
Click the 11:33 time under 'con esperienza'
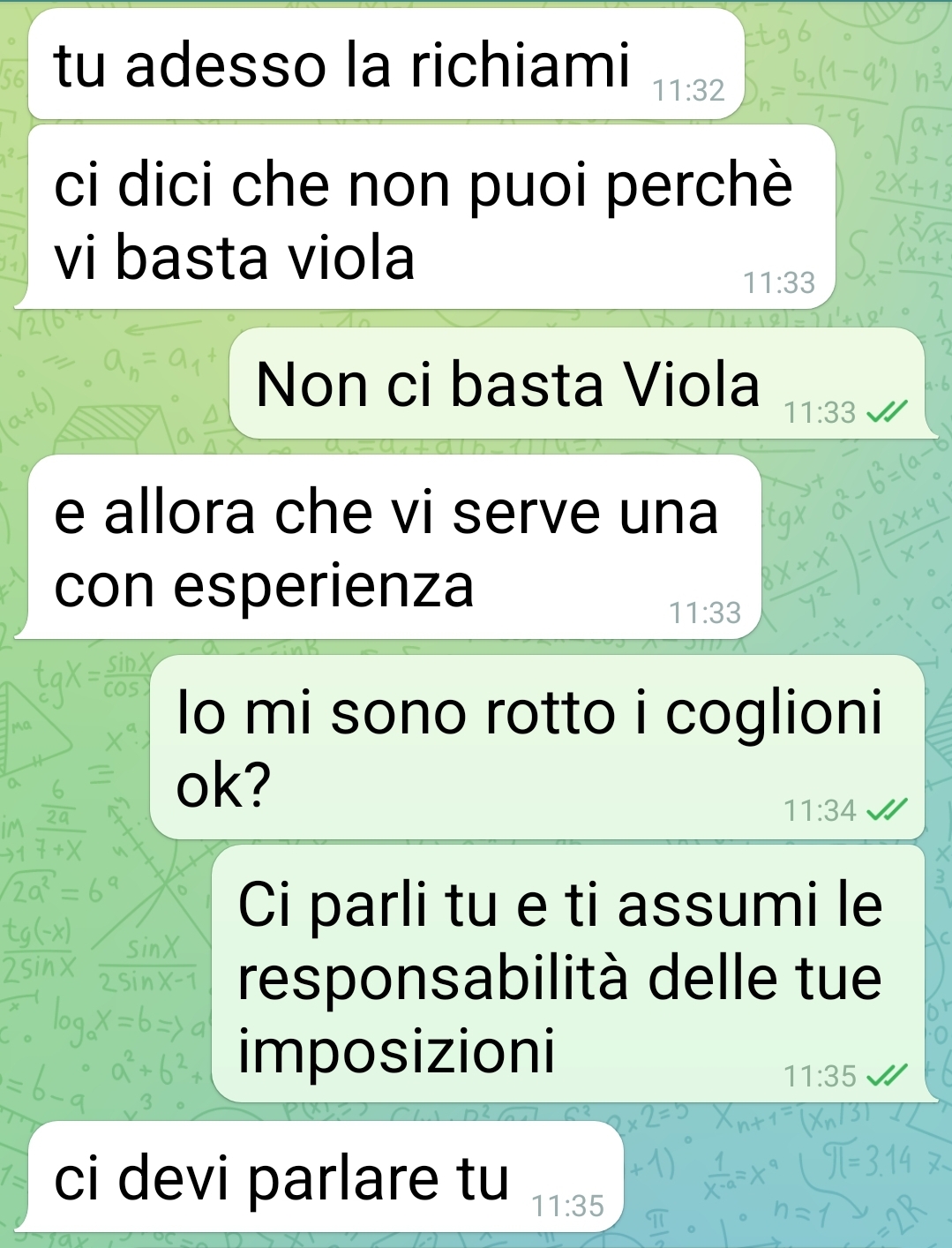(x=705, y=613)
